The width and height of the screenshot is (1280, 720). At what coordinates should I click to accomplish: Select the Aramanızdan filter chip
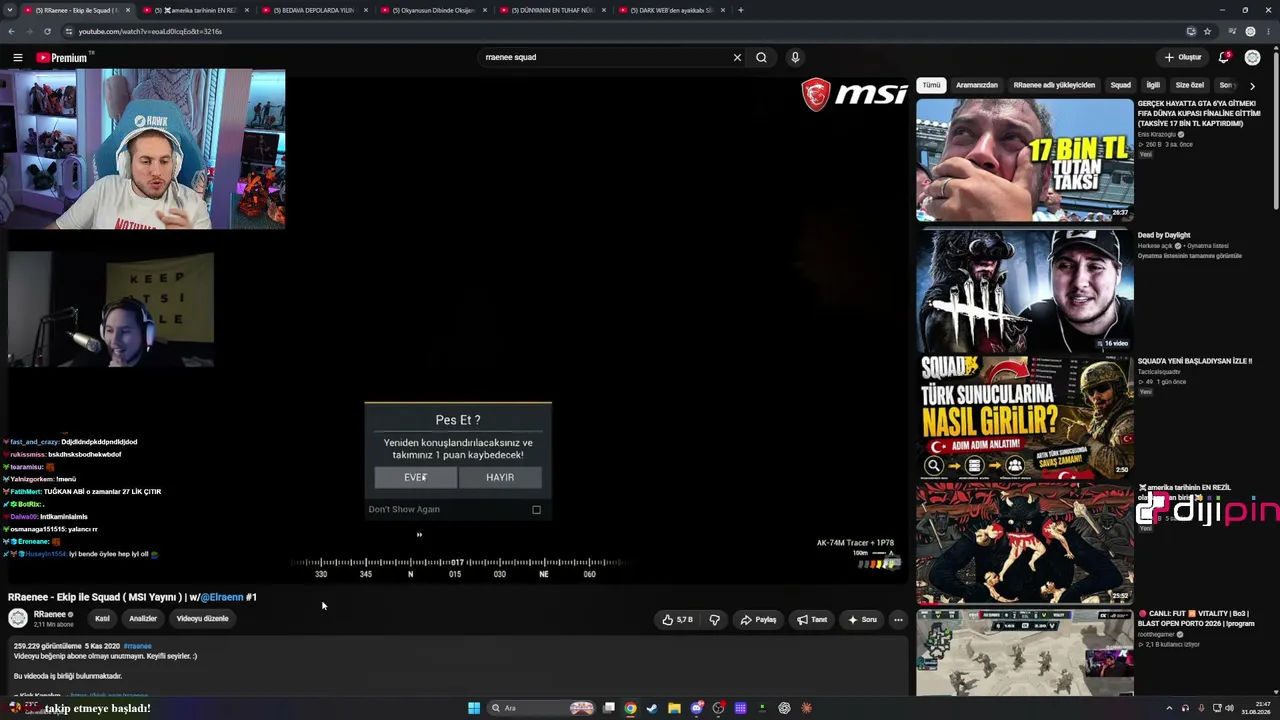click(x=977, y=86)
